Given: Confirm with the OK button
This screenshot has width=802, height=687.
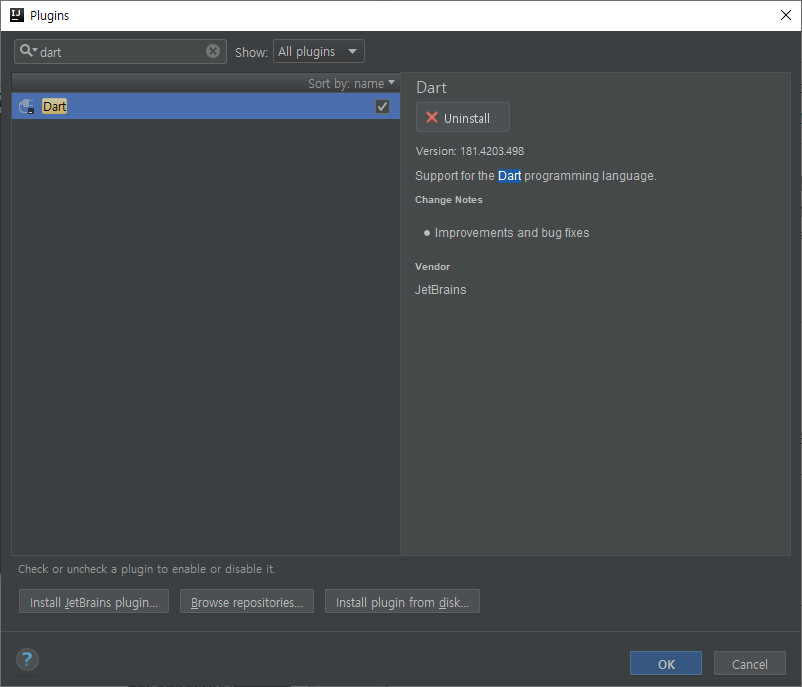Looking at the screenshot, I should point(665,663).
